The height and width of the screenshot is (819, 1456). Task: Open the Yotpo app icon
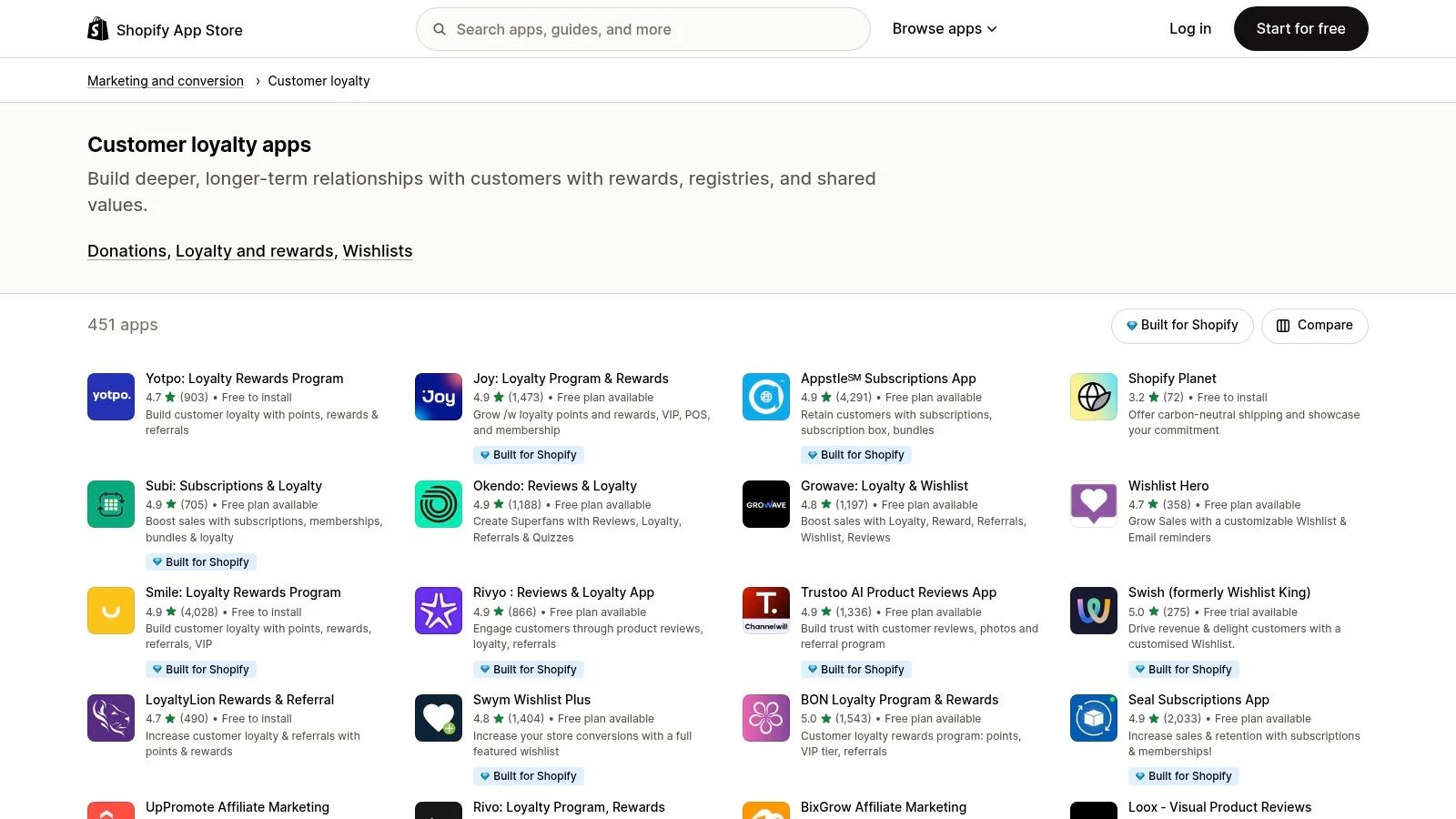coord(111,397)
